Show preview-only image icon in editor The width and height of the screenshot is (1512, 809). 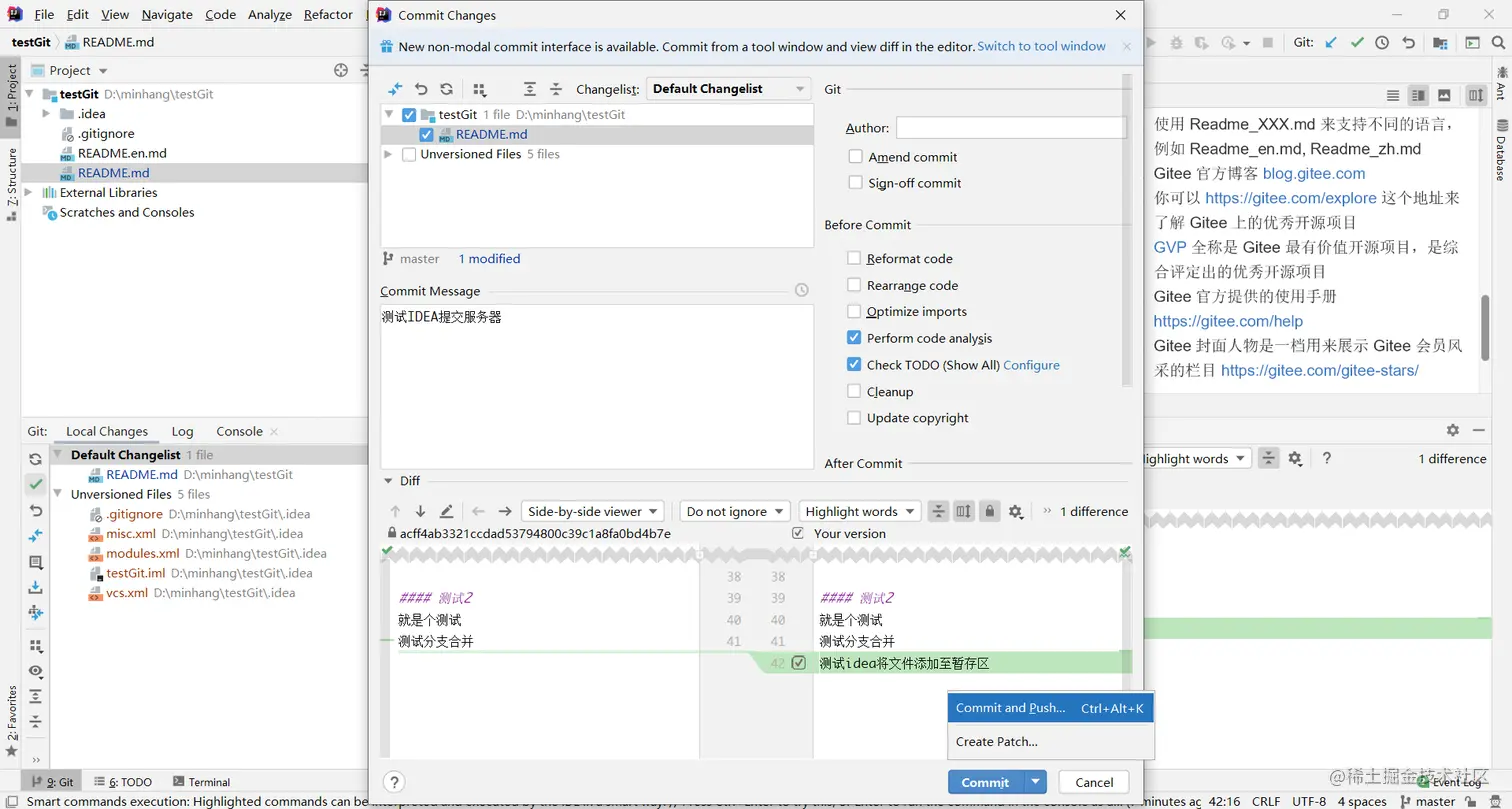(x=1444, y=95)
